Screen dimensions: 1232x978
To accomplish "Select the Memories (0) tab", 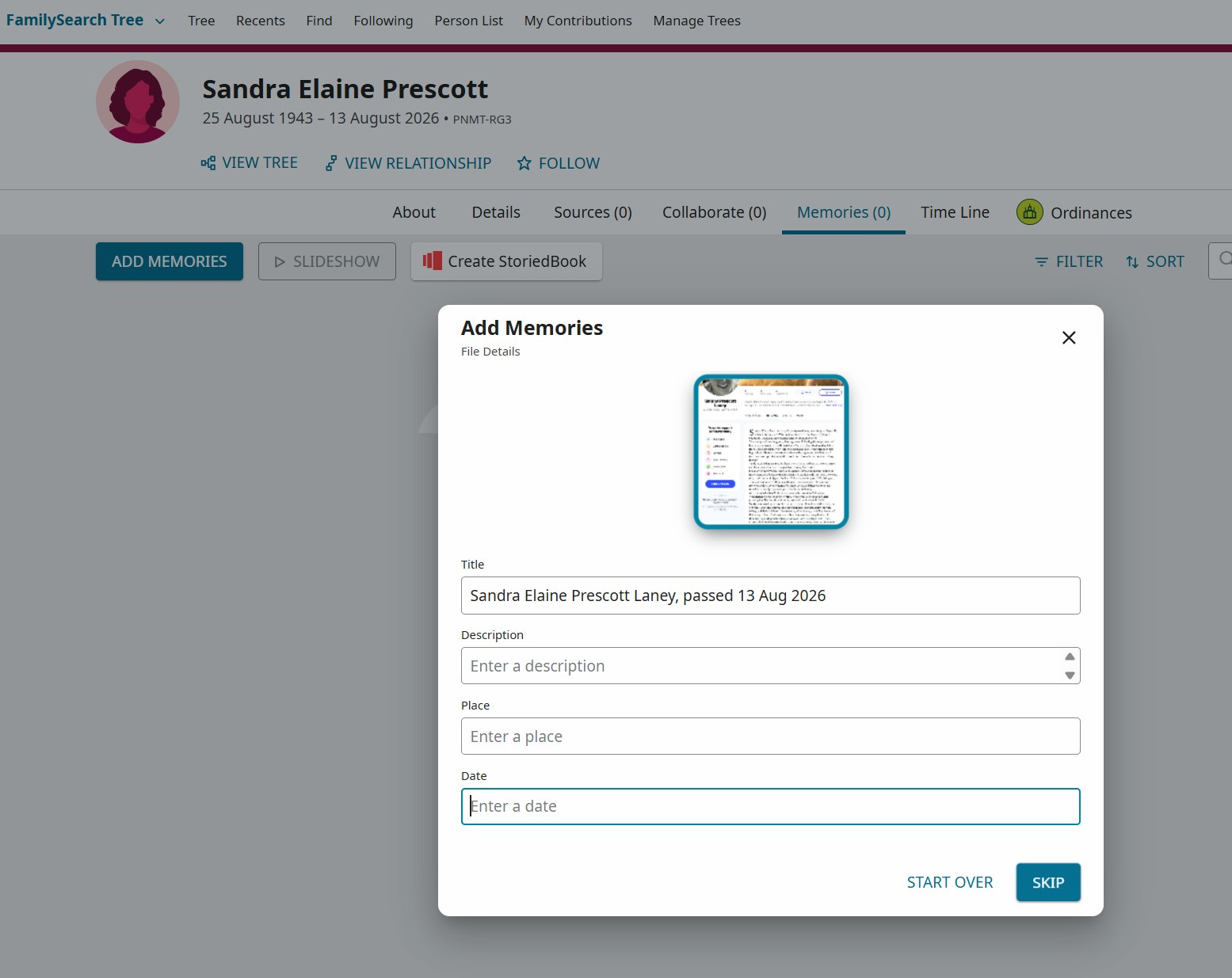I will pyautogui.click(x=844, y=212).
